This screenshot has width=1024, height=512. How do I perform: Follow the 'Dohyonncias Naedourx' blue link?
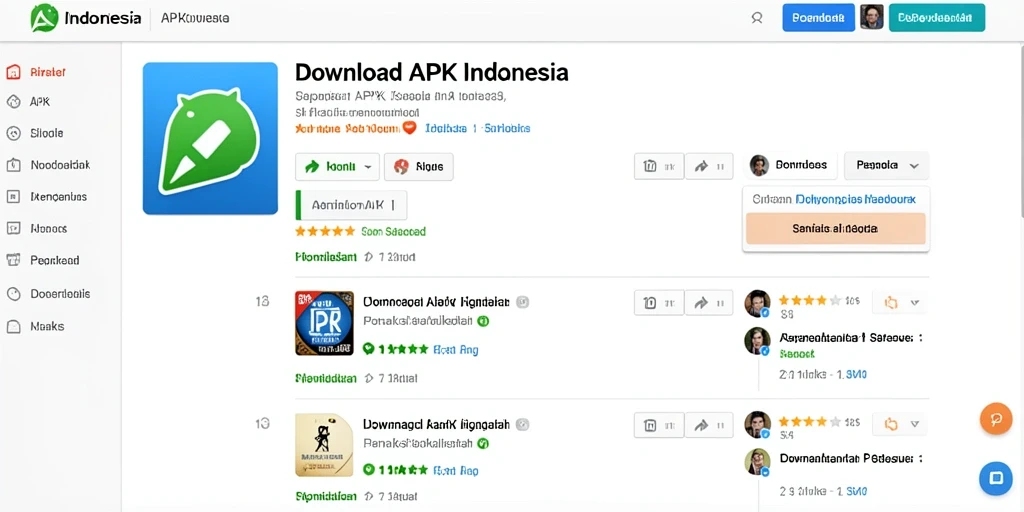tap(856, 199)
